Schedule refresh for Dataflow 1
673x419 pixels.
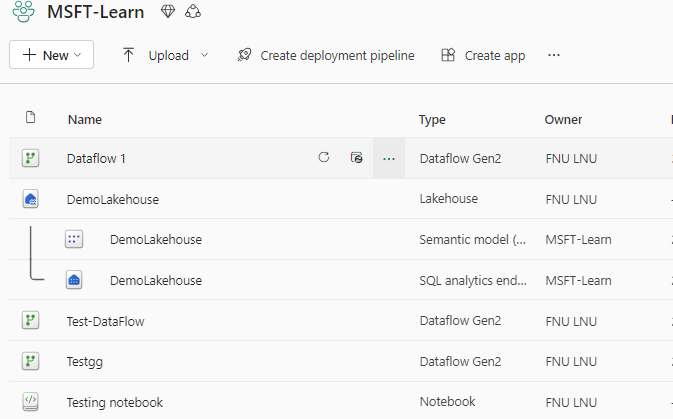(x=356, y=158)
